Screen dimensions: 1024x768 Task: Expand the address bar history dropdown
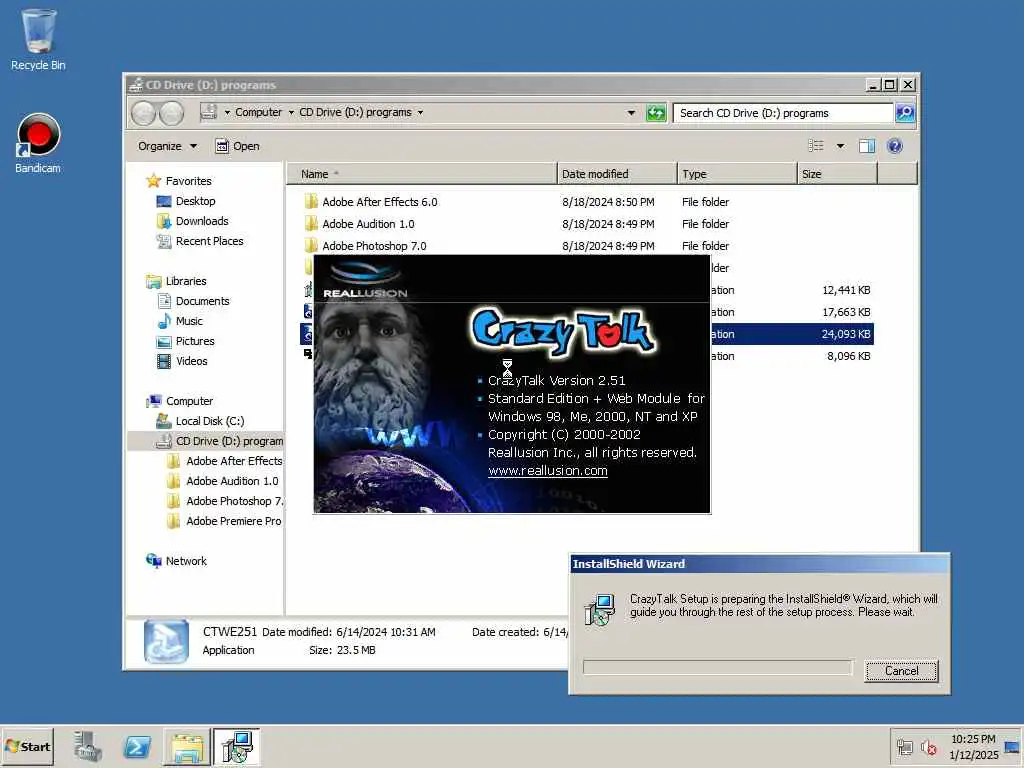point(631,113)
